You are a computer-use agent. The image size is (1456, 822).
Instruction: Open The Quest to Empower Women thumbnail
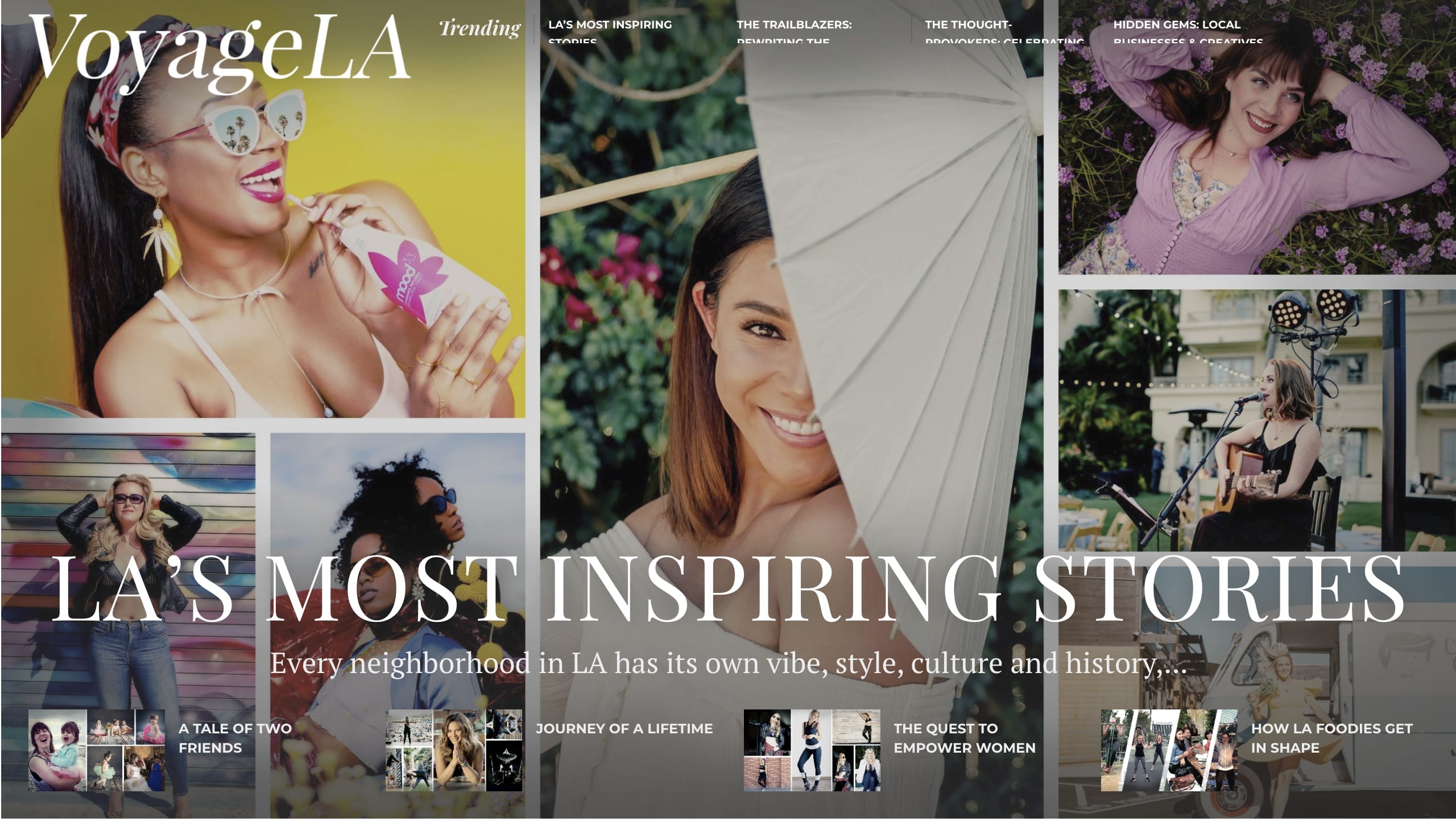click(812, 750)
